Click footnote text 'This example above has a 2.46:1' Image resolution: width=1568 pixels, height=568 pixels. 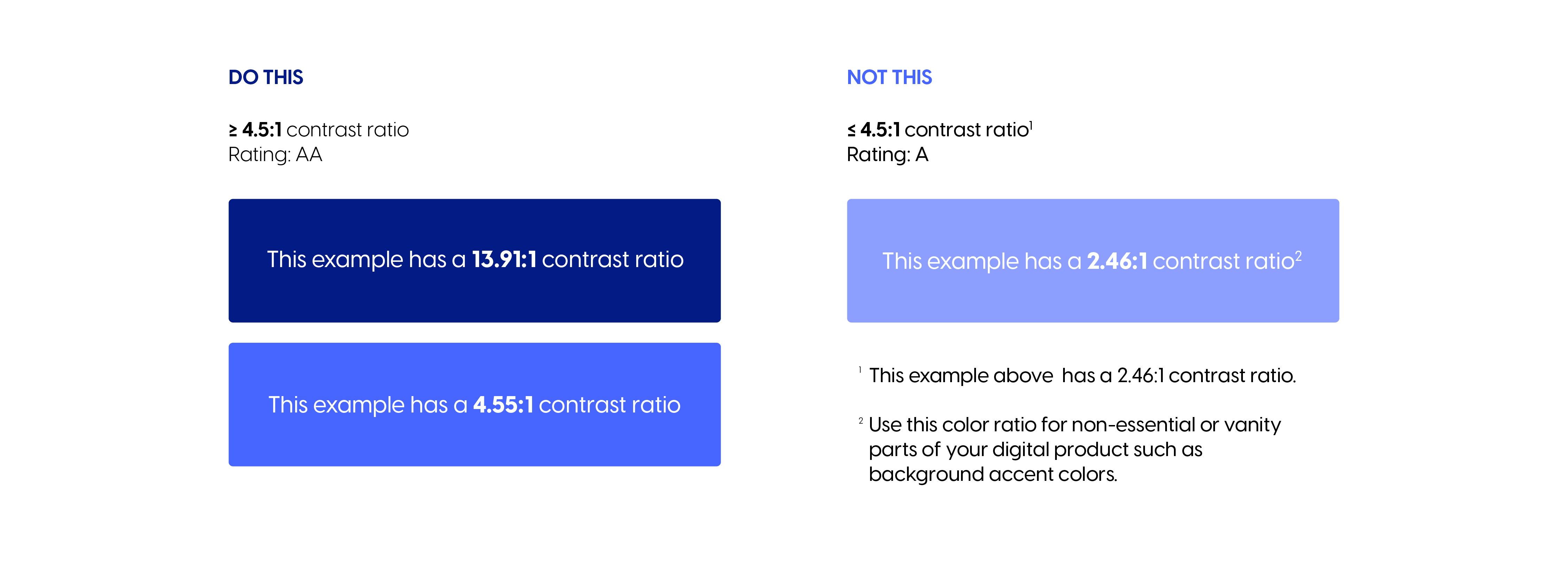coord(1082,376)
